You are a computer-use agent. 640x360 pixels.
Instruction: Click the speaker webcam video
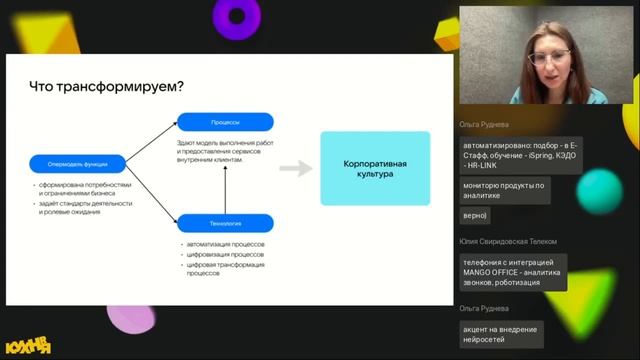546,55
